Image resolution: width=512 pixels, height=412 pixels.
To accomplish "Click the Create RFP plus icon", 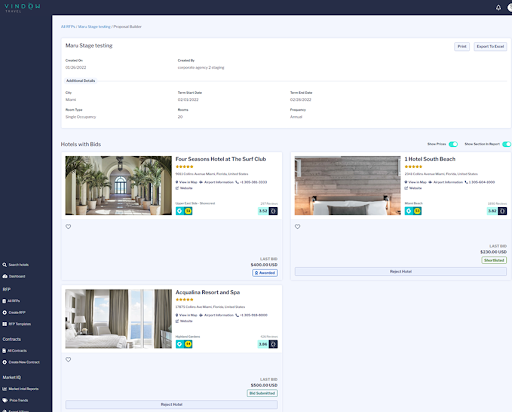I will pyautogui.click(x=5, y=313).
